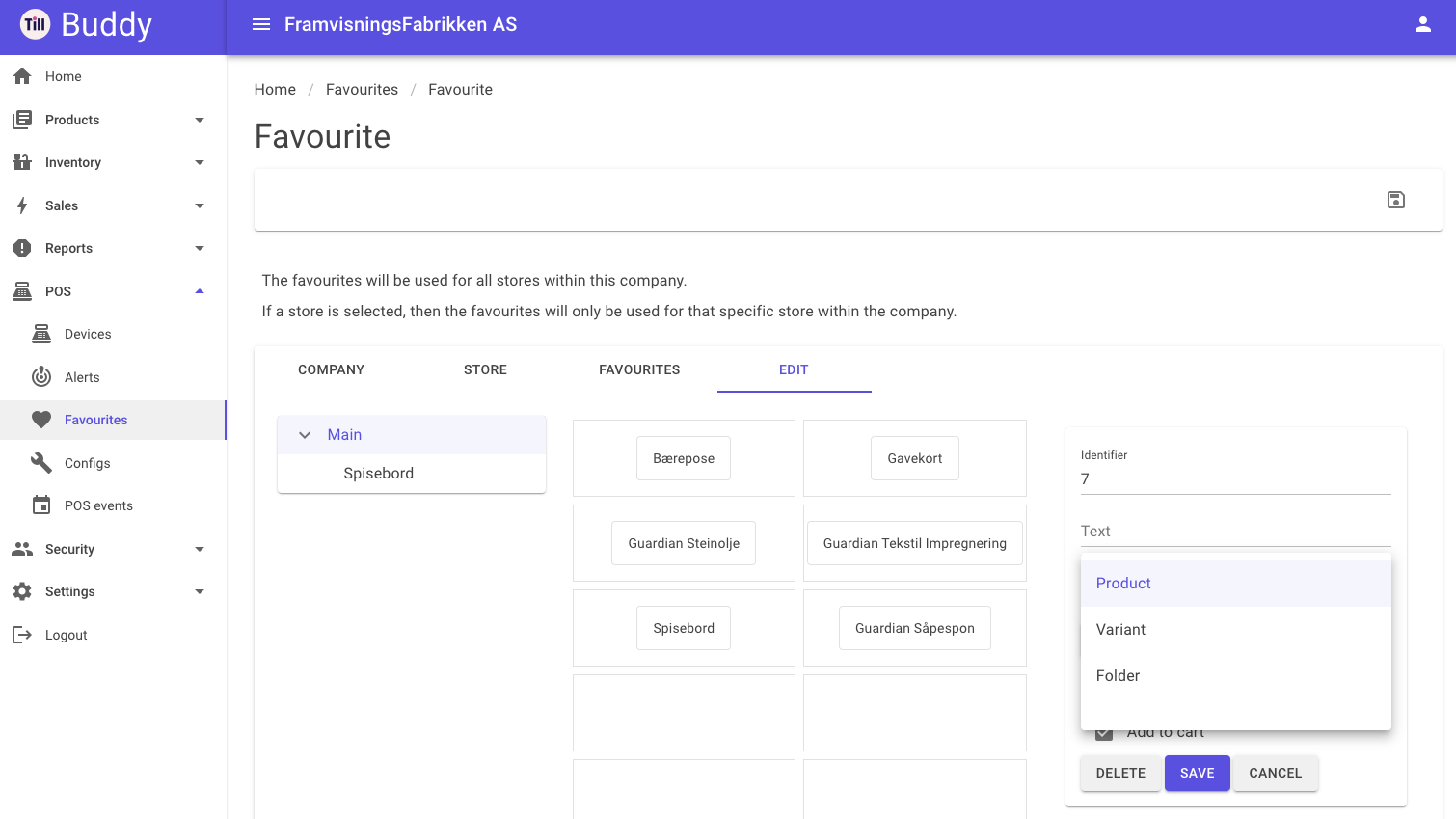Focus the Text input field

[1235, 531]
